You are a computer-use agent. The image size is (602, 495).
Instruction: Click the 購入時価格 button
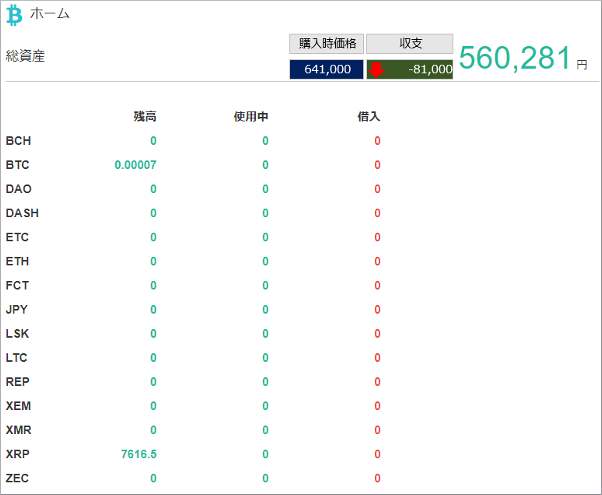326,43
